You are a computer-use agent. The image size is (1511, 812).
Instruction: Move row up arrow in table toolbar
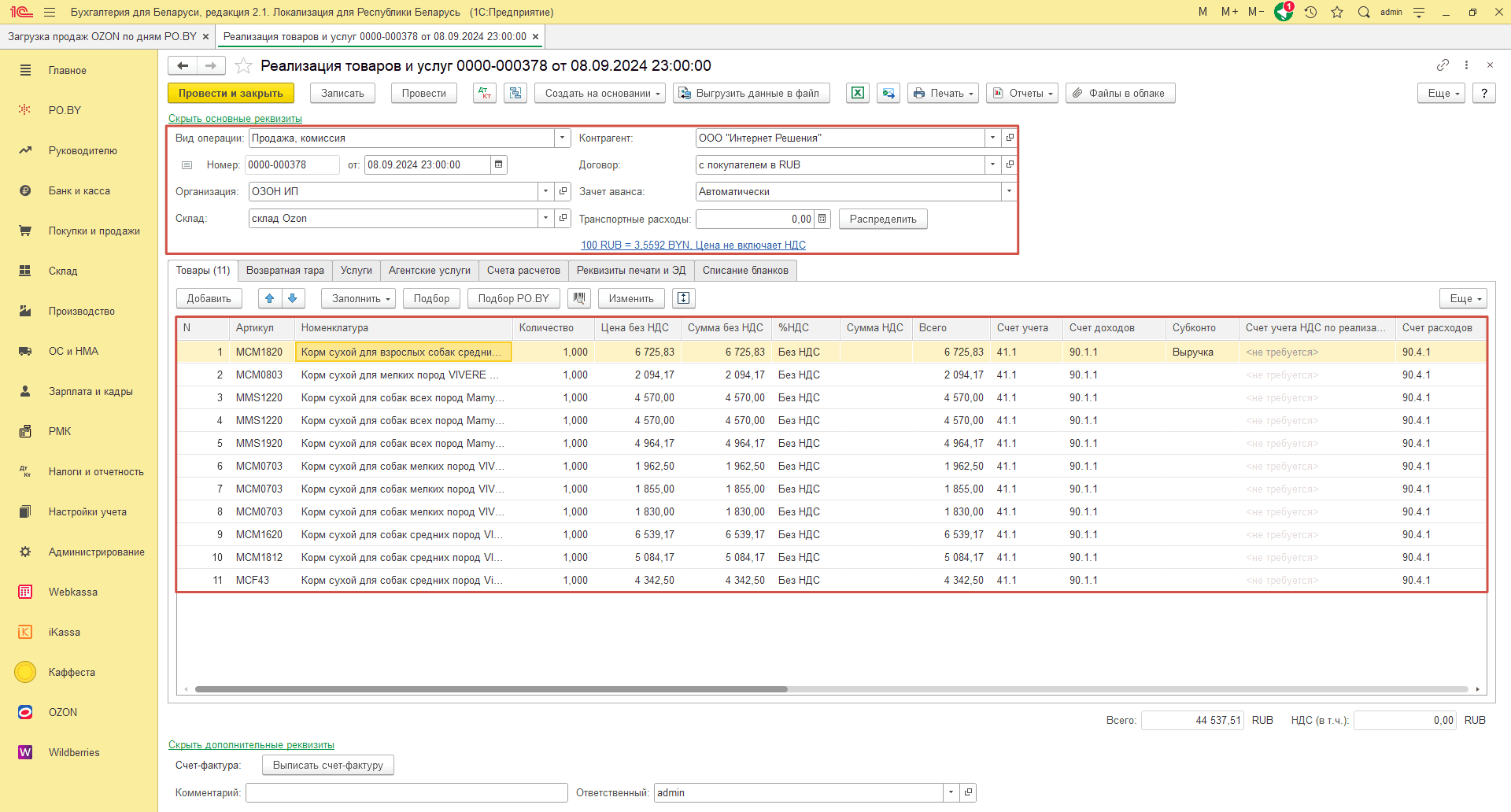270,298
